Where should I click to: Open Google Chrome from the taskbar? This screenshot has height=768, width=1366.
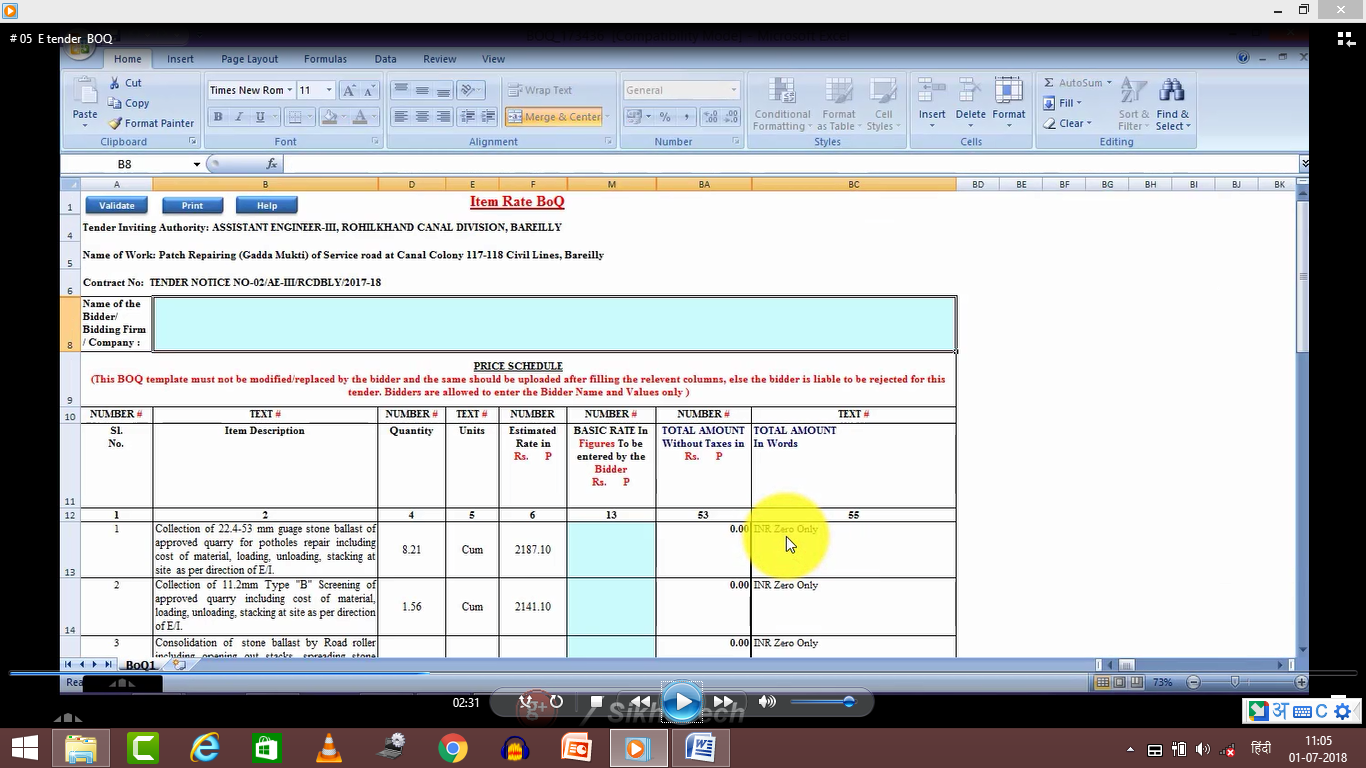(452, 747)
